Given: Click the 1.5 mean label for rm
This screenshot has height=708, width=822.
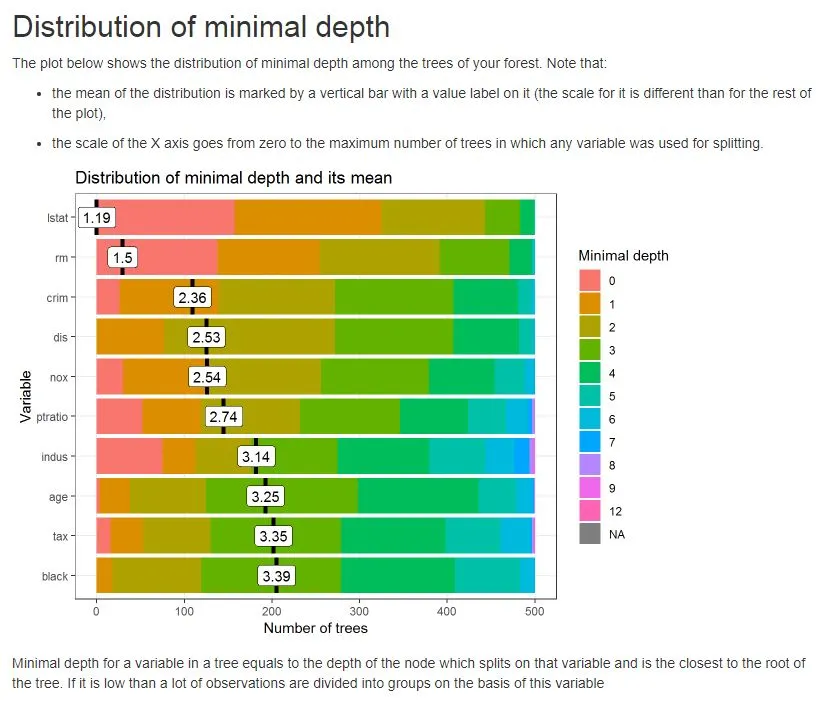Looking at the screenshot, I should [x=123, y=257].
